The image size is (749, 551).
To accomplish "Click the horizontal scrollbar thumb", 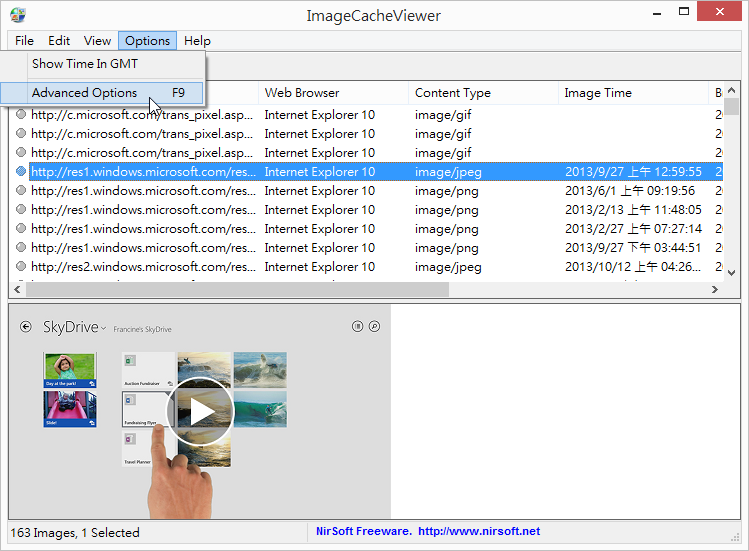I will (237, 289).
